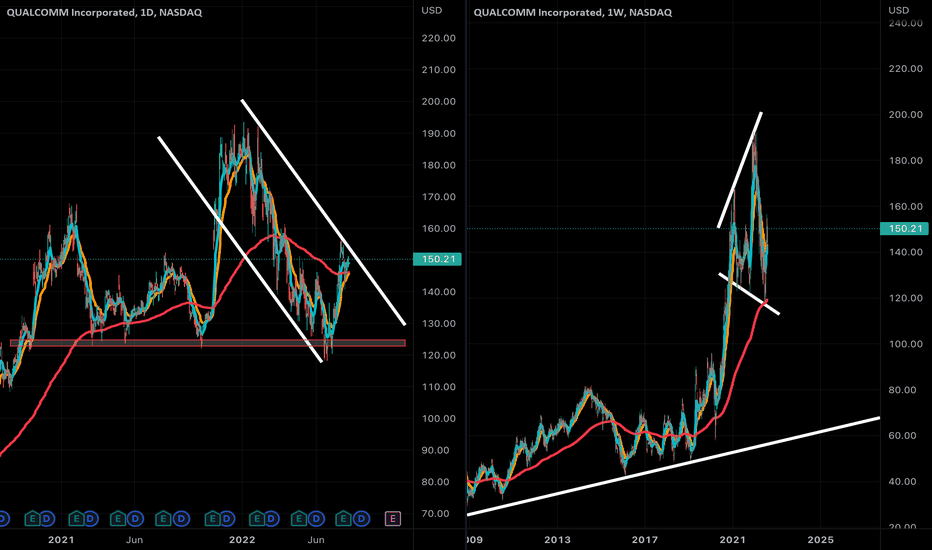Click the 100.00 label on daily price axis
Viewport: 932px width, 550px height.
439,419
